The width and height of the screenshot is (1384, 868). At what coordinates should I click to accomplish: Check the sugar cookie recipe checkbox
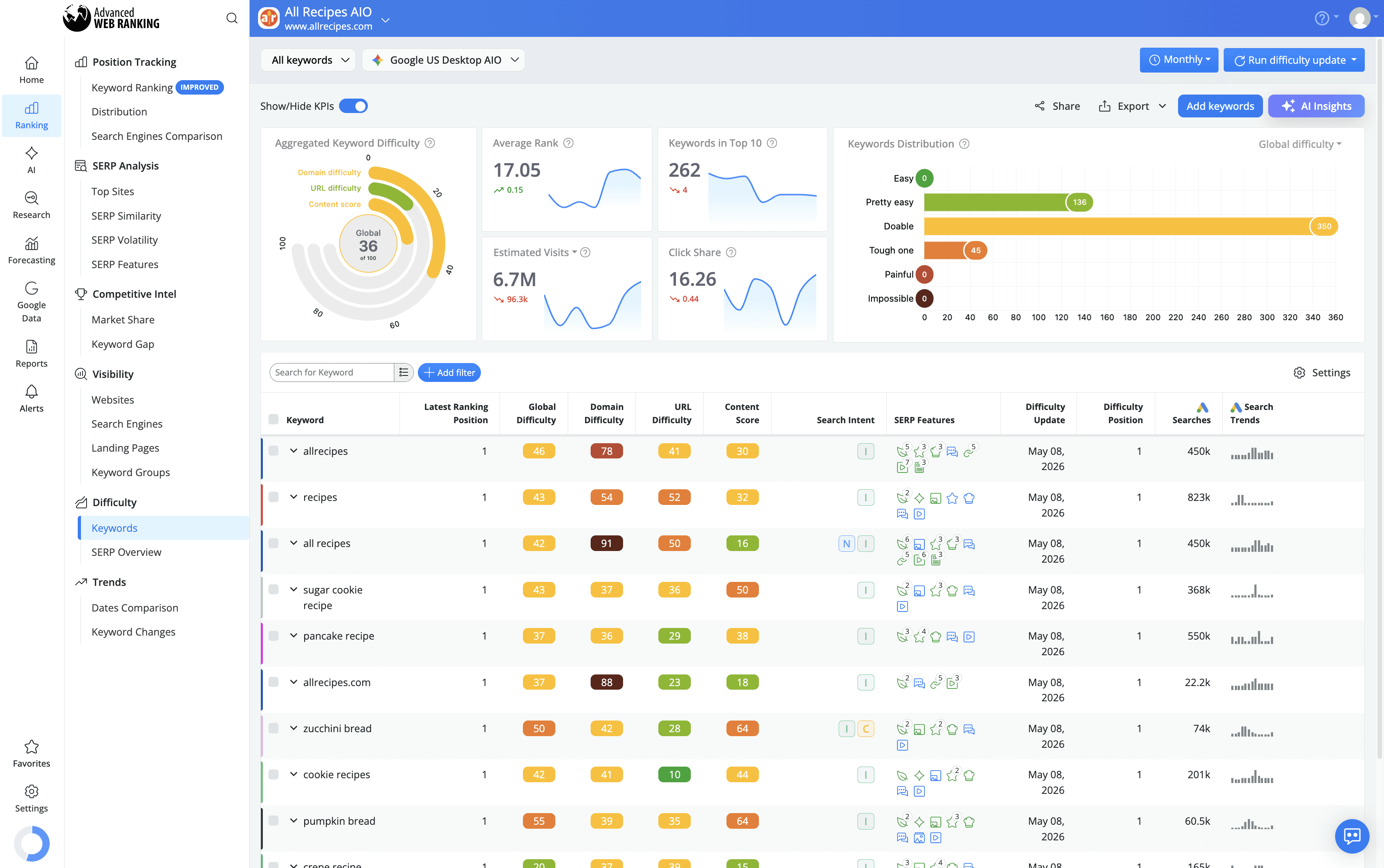tap(274, 589)
